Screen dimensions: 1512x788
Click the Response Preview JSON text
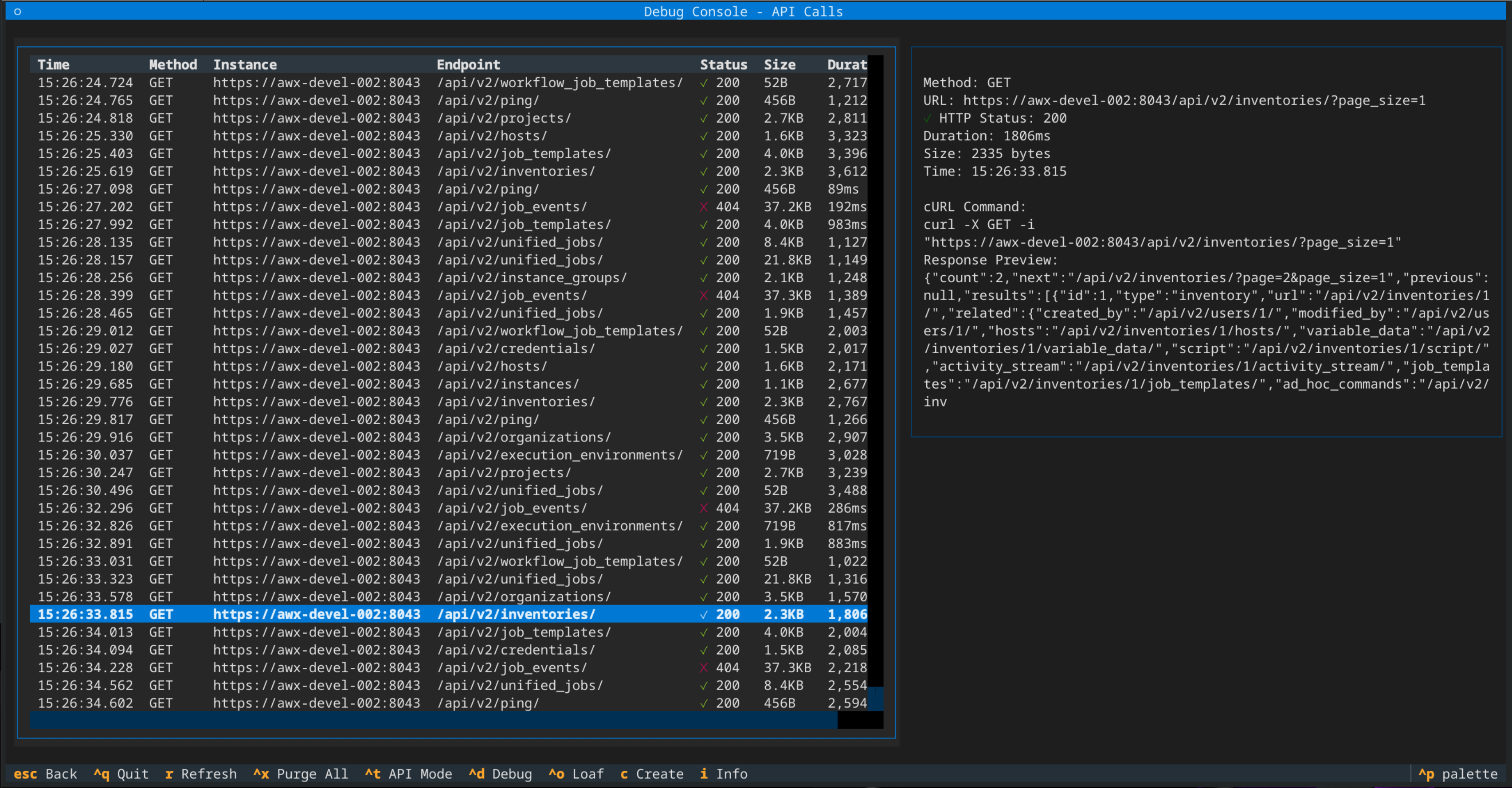(x=1206, y=340)
